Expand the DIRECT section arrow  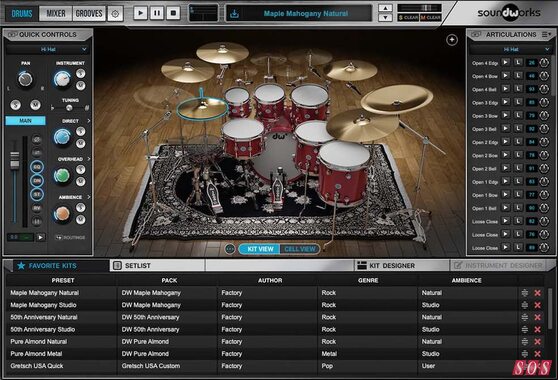point(89,121)
